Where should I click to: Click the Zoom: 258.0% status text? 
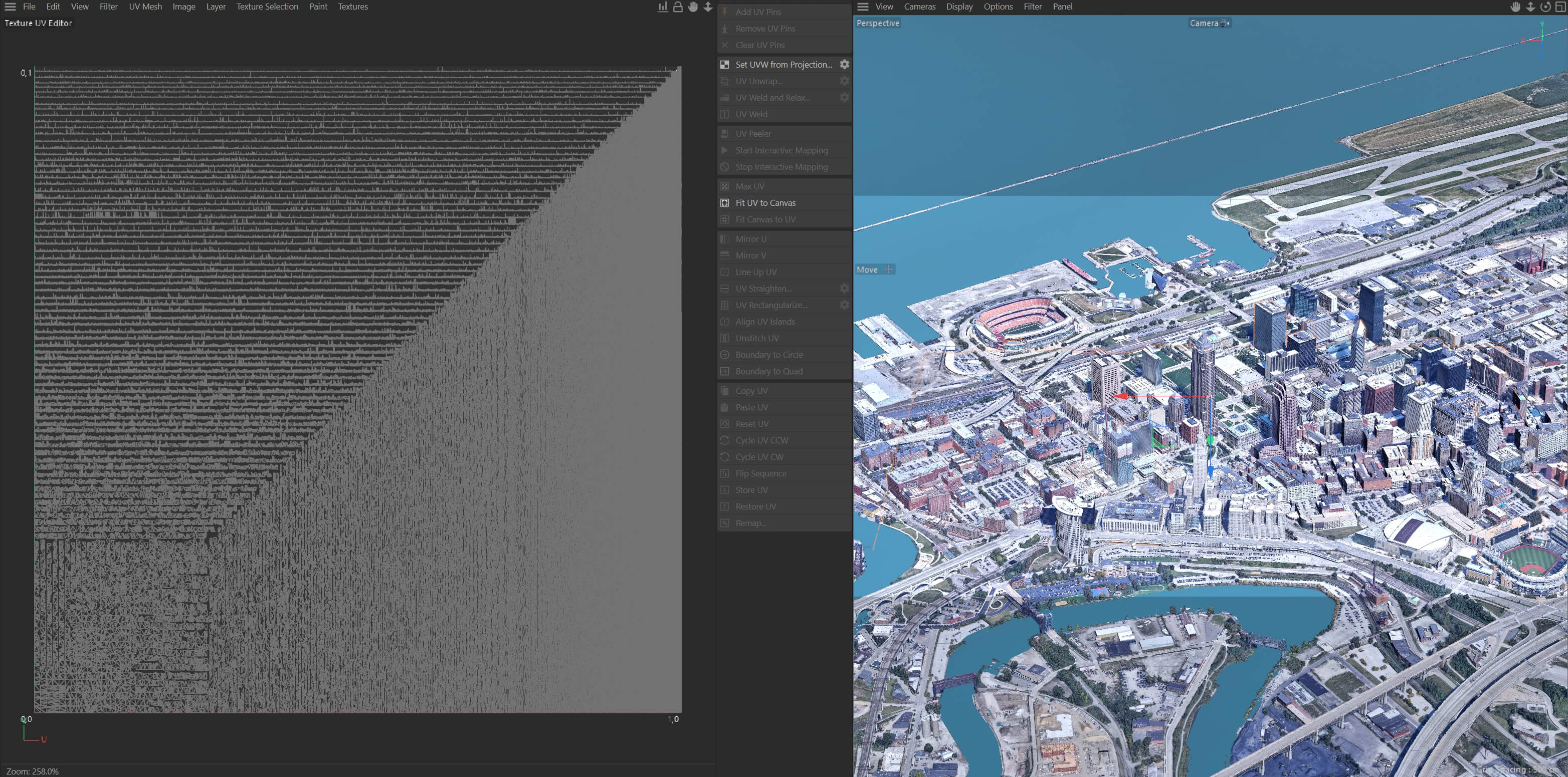coord(32,771)
